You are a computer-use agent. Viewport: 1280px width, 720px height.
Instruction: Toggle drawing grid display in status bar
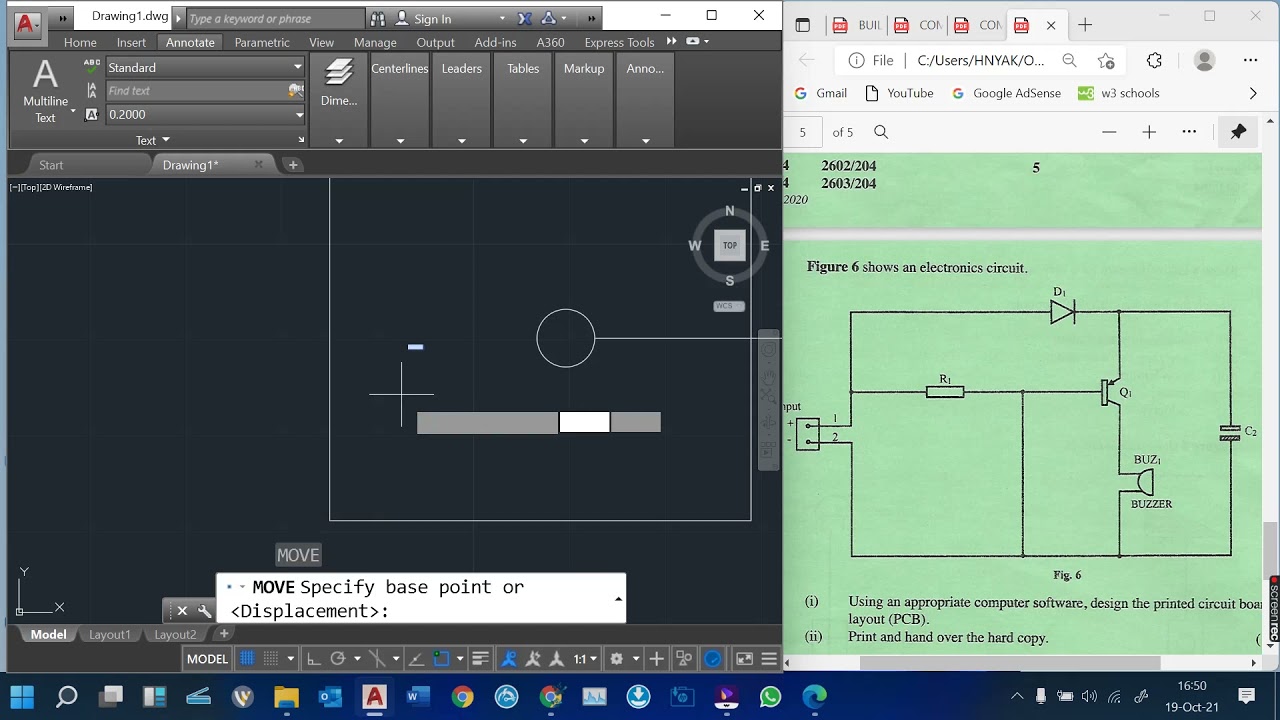(247, 658)
